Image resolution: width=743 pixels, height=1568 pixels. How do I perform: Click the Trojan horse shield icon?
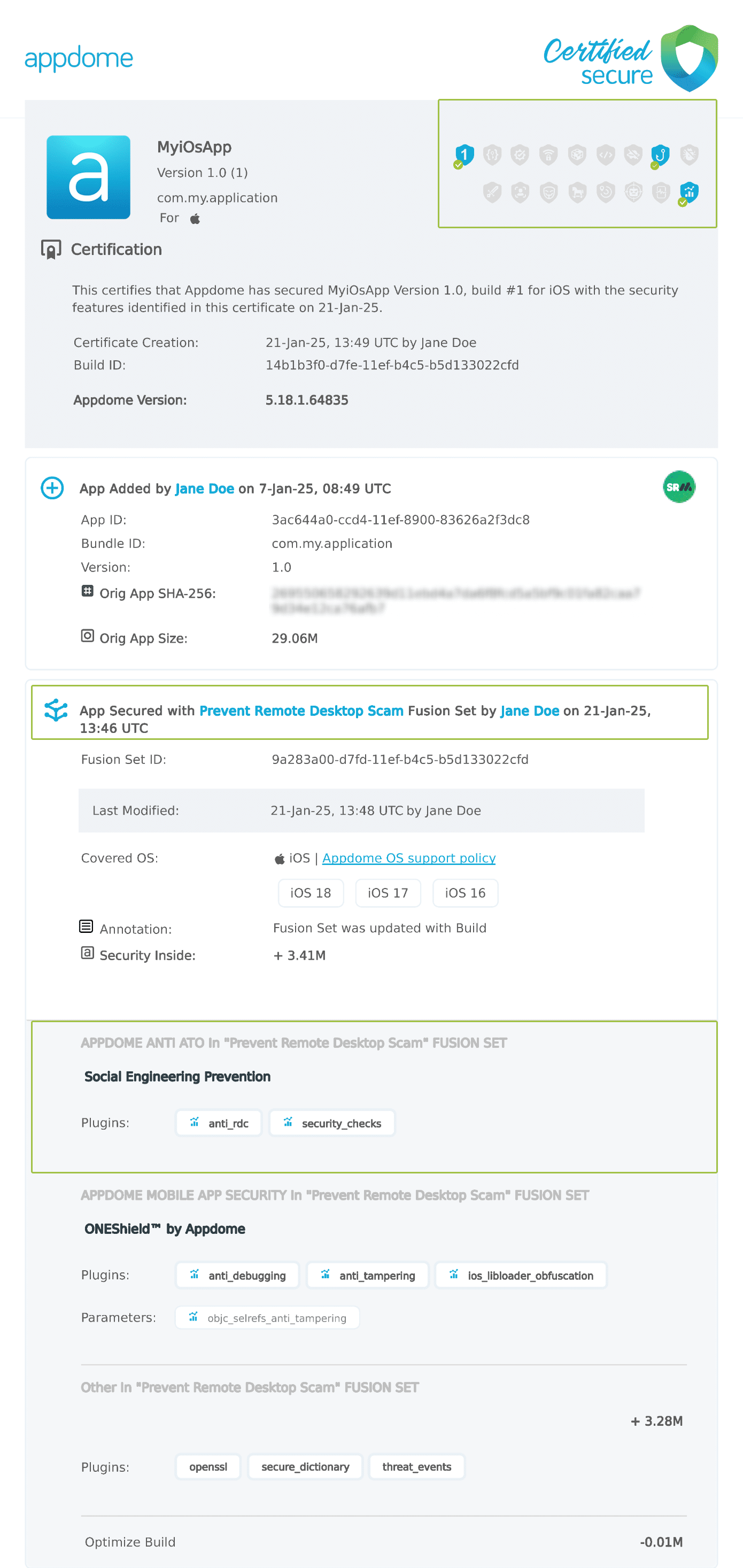(x=577, y=192)
